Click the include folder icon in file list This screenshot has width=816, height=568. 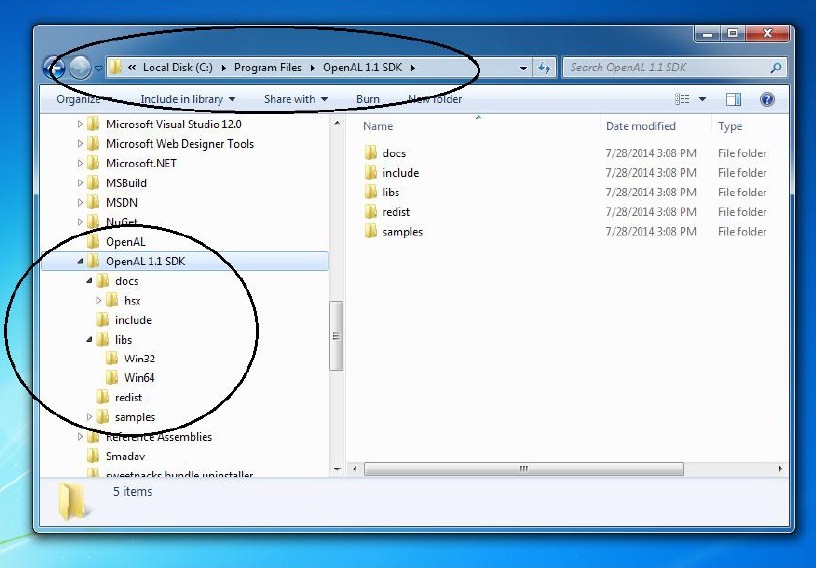pyautogui.click(x=371, y=172)
